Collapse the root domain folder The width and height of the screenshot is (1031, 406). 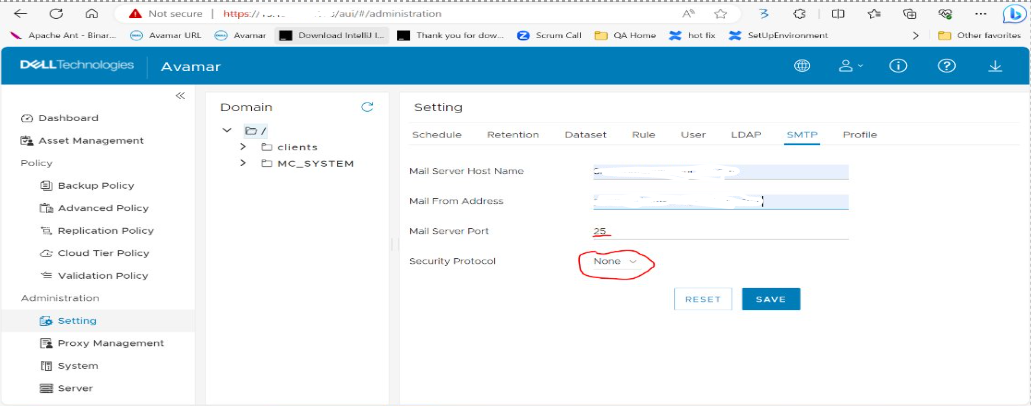tap(228, 130)
